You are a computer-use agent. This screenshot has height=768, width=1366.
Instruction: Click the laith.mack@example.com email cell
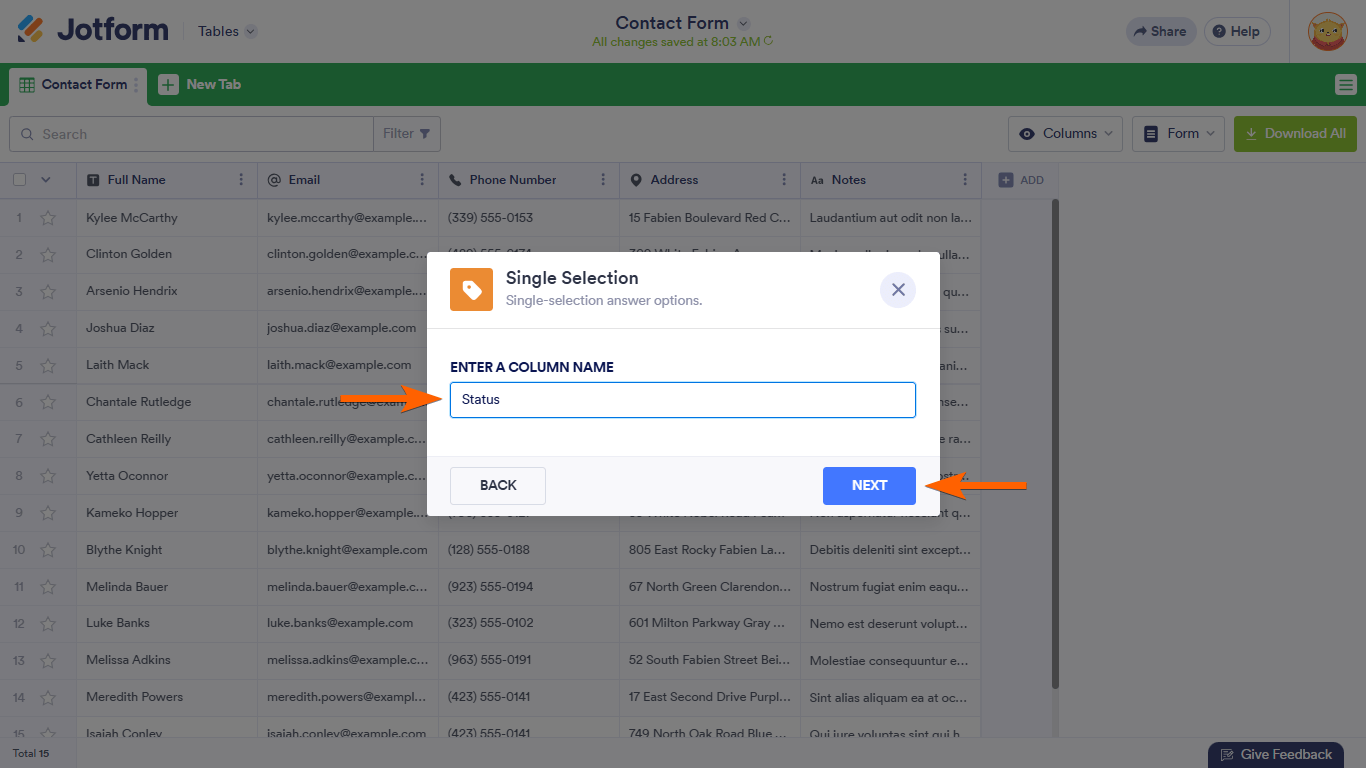pos(348,366)
